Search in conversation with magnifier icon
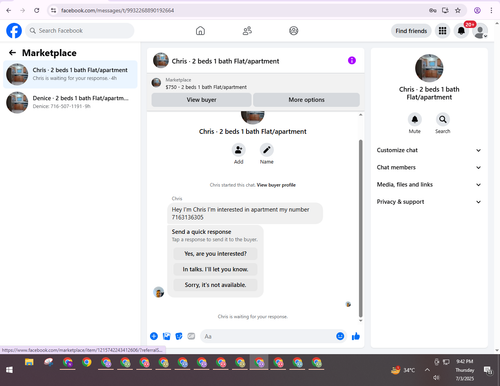Viewport: 500px width, 386px height. (443, 119)
